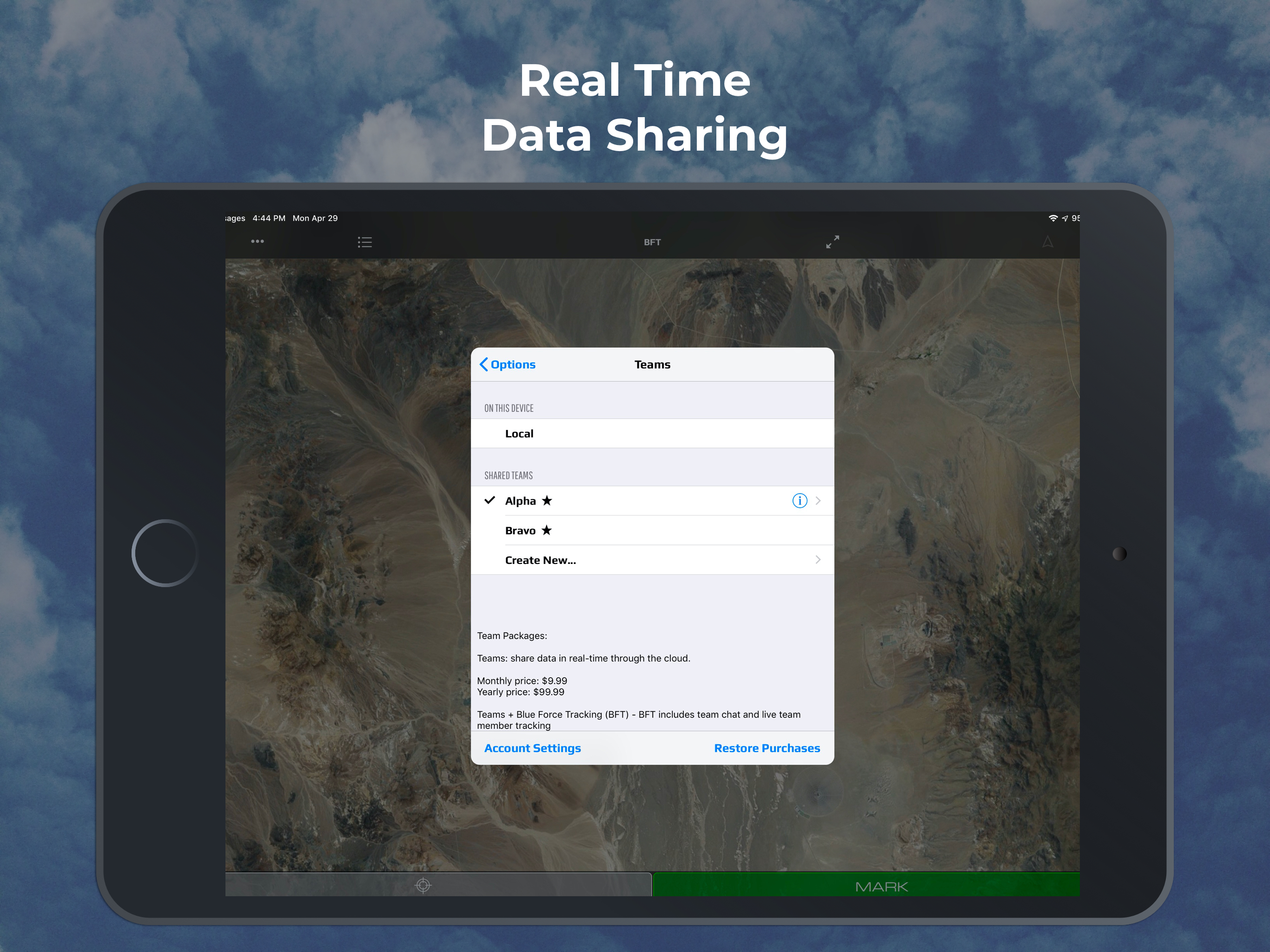Select the Alpha shared team

pos(520,501)
